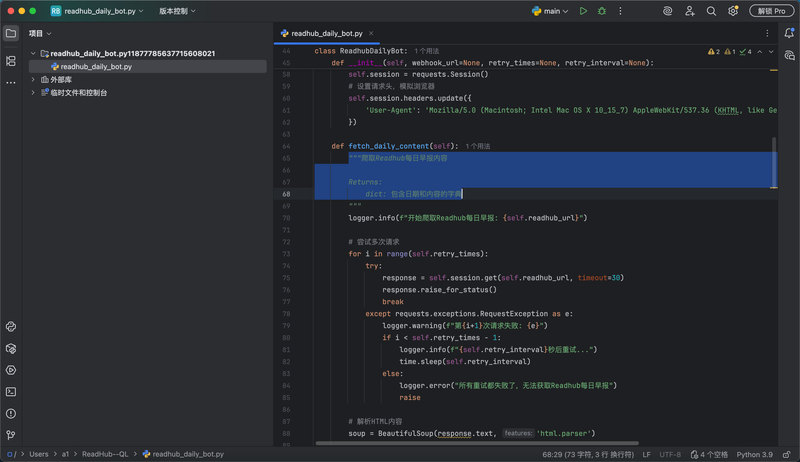Screen dimensions: 800x462
Task: Expand the 外部库 tree node
Action: [x=33, y=80]
